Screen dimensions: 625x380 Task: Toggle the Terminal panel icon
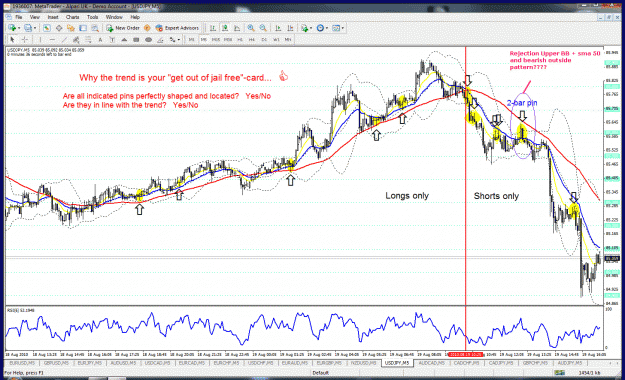coord(83,28)
